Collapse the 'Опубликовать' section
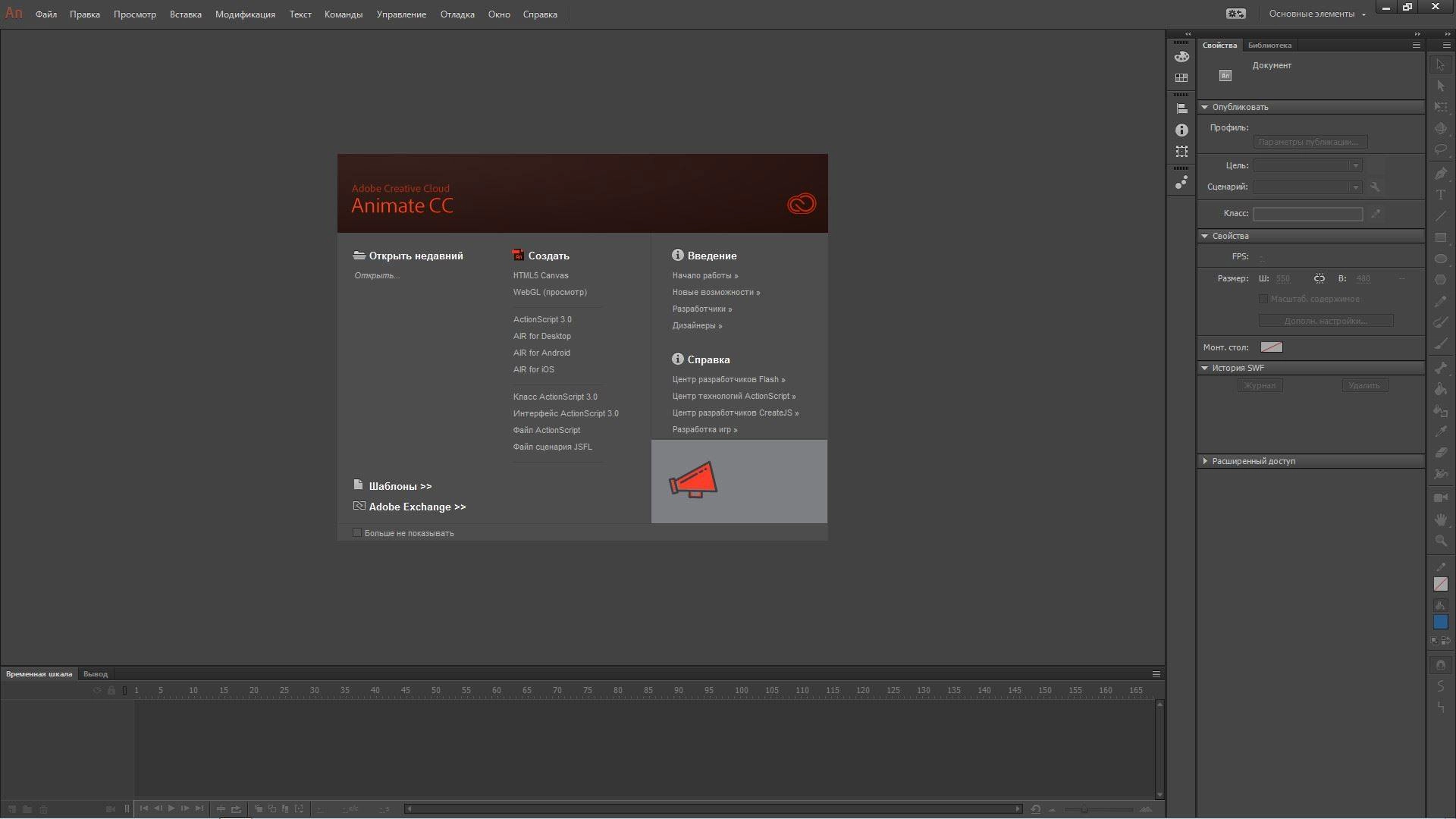1456x819 pixels. click(1204, 107)
